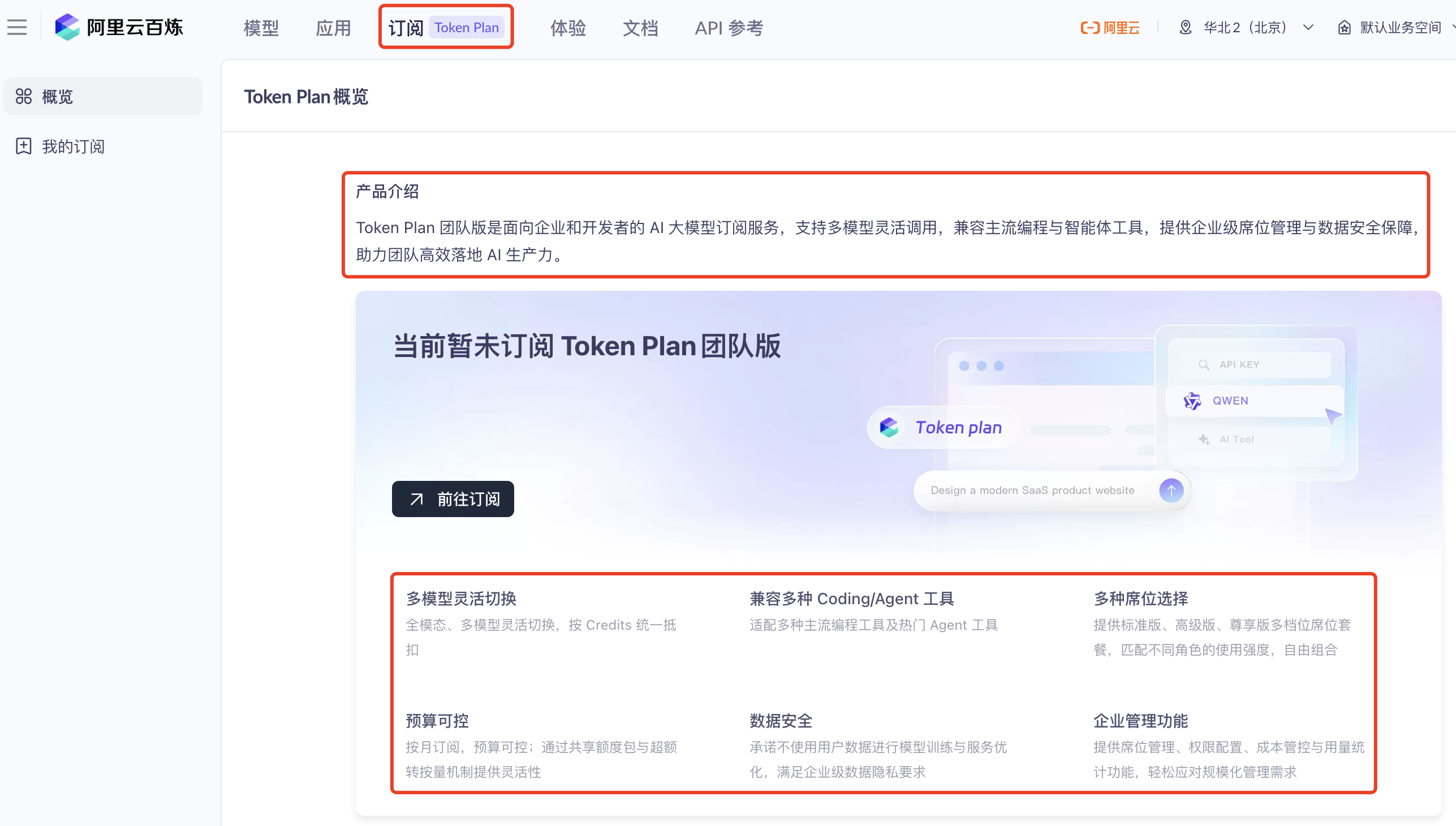Open 我的订阅 from the sidebar
The image size is (1456, 826).
[72, 147]
